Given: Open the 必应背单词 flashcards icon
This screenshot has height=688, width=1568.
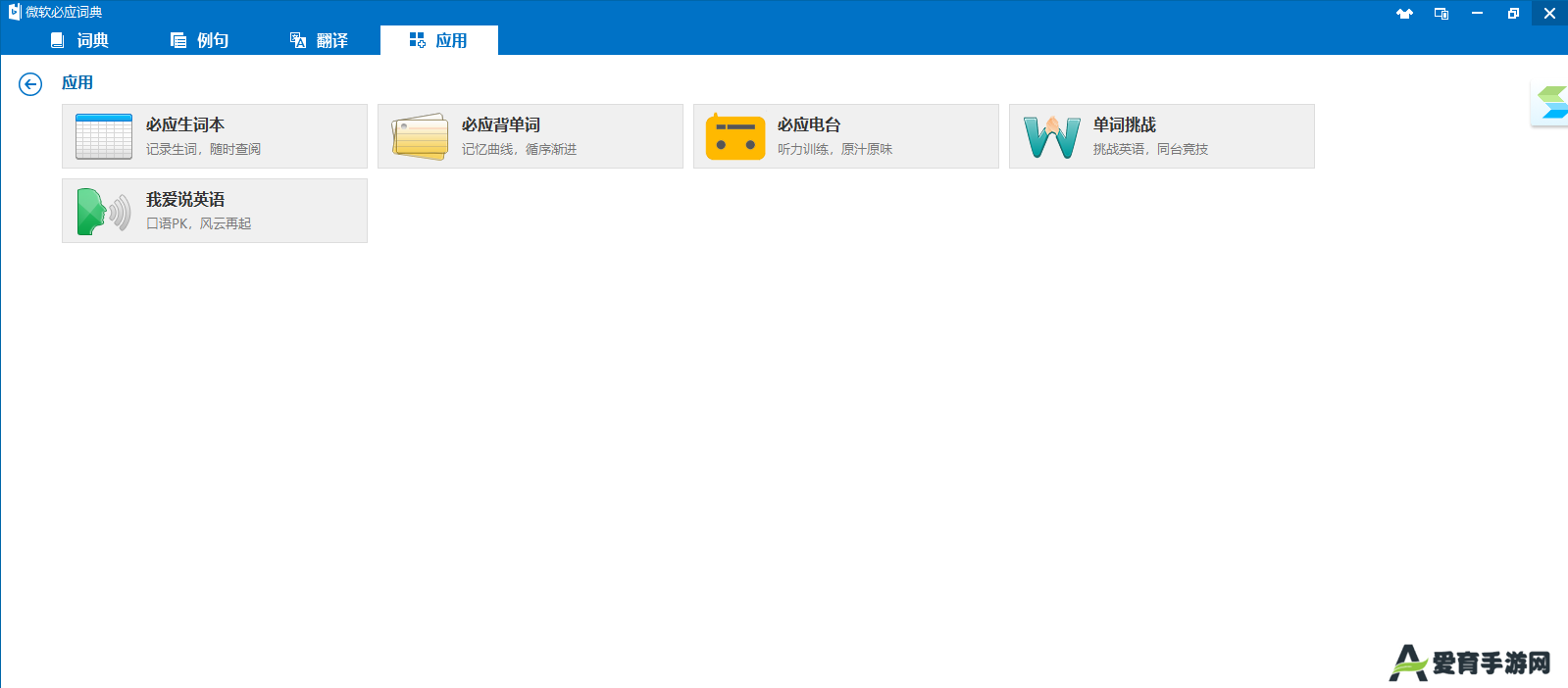Looking at the screenshot, I should pyautogui.click(x=420, y=136).
